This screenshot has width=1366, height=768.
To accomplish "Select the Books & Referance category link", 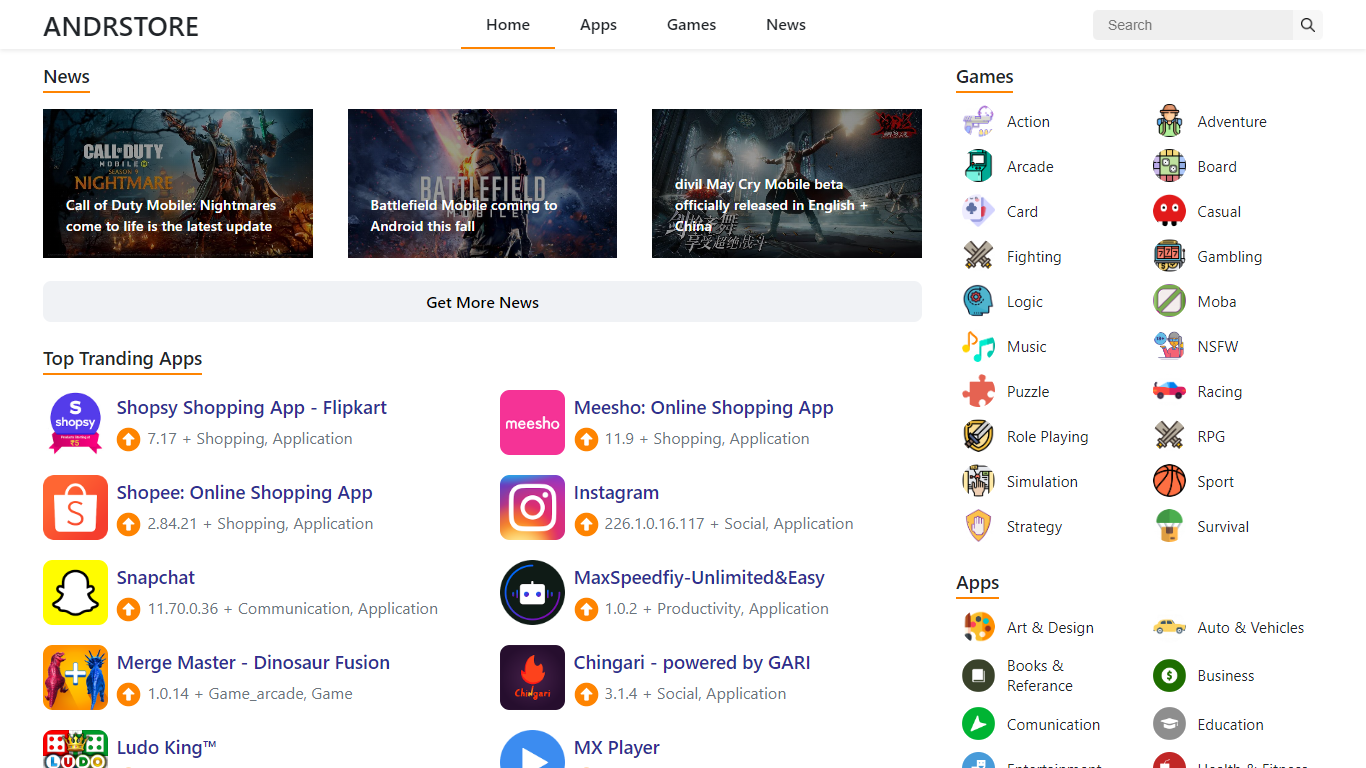I will pyautogui.click(x=1040, y=675).
